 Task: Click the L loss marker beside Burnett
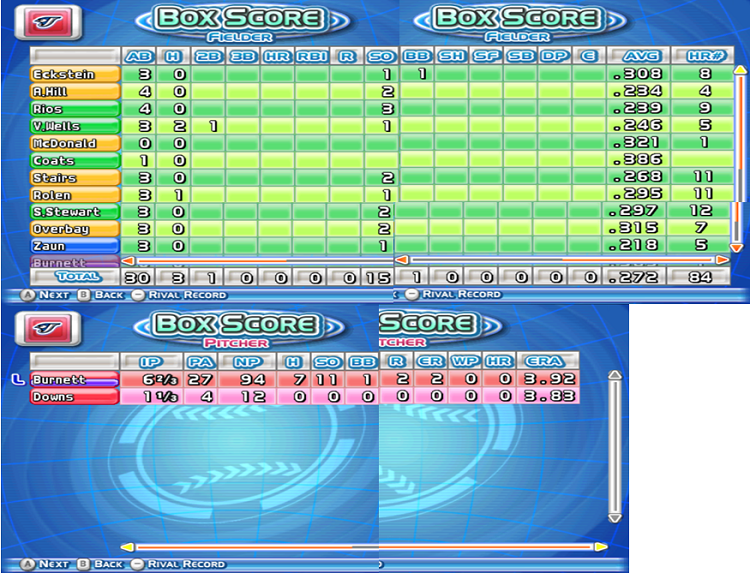point(18,380)
